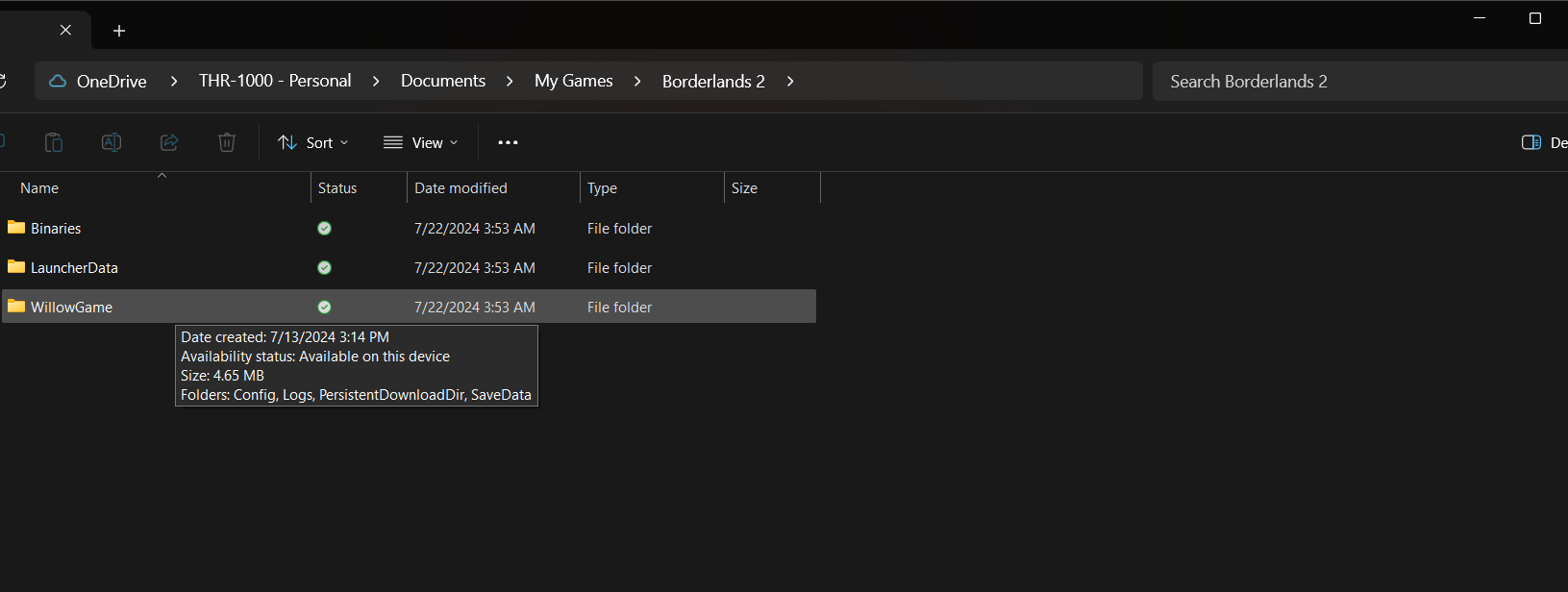1568x592 pixels.
Task: Click the sync status icon for Binaries
Action: click(x=324, y=228)
